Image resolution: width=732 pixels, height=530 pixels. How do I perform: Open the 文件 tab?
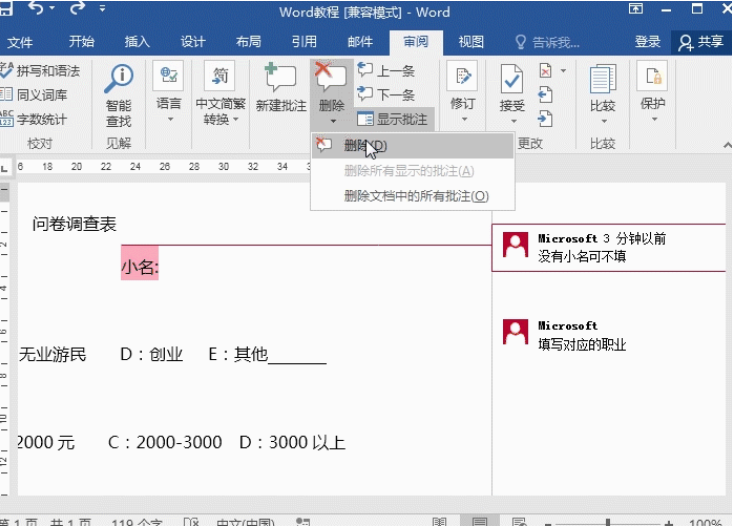pyautogui.click(x=20, y=42)
